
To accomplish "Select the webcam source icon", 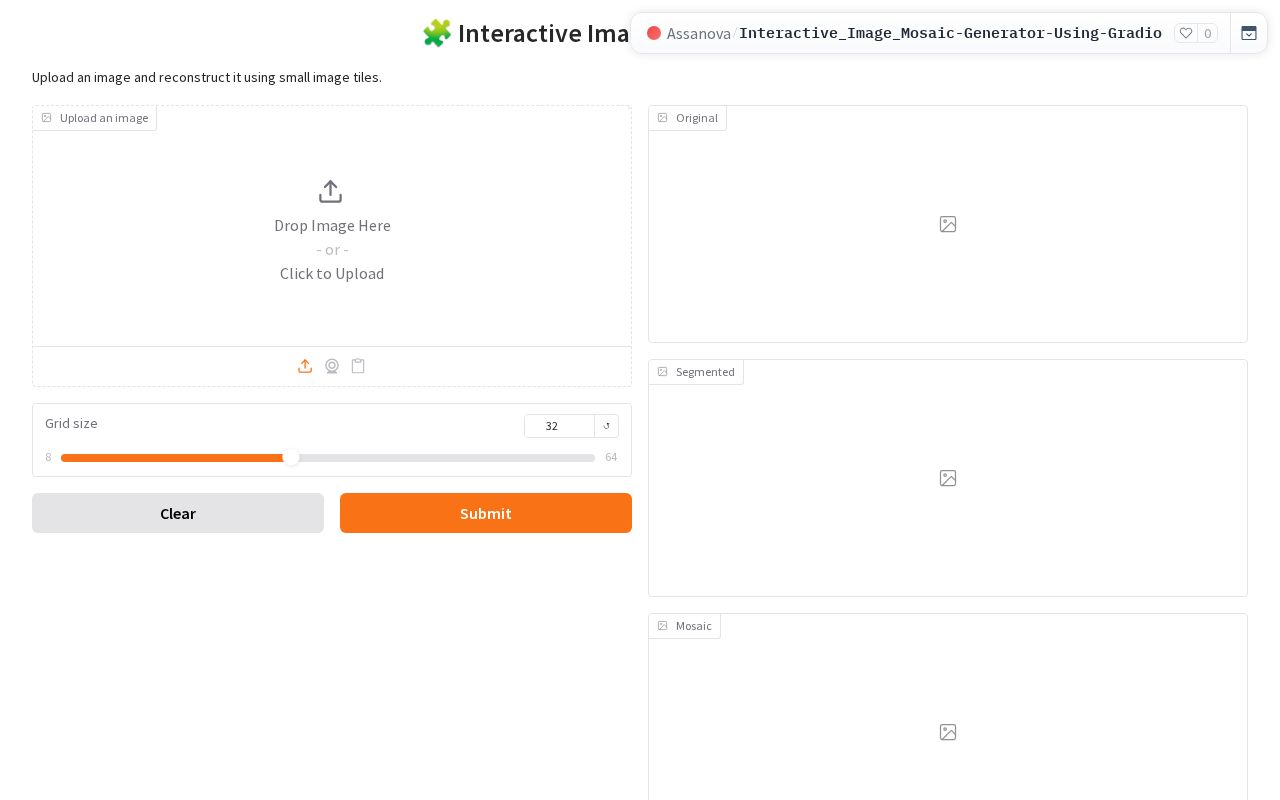I will [x=332, y=366].
